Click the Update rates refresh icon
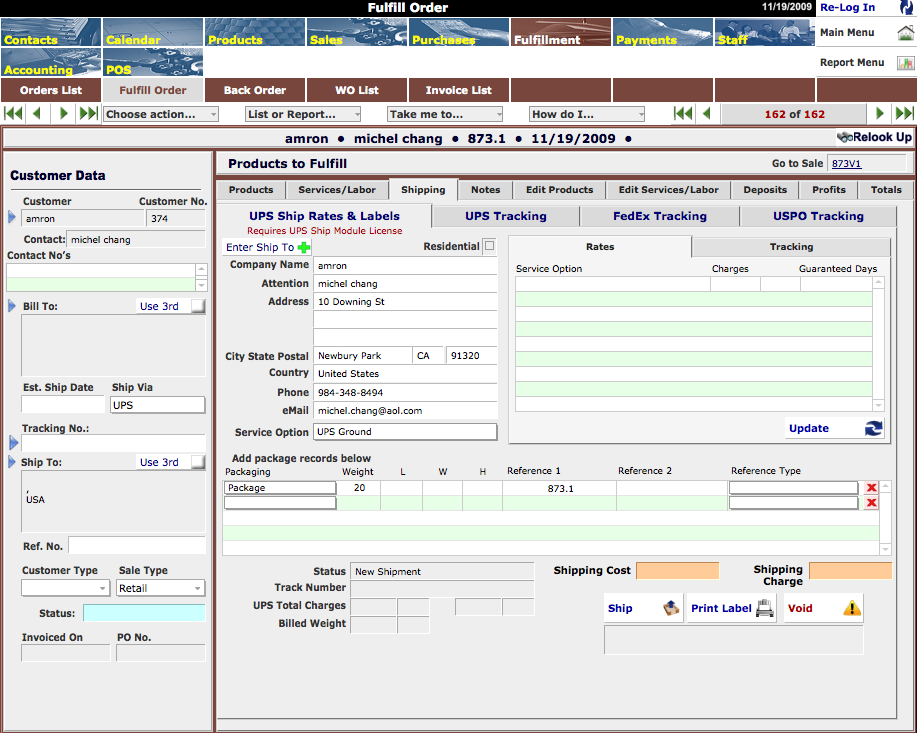This screenshot has height=733, width=917. pyautogui.click(x=873, y=428)
